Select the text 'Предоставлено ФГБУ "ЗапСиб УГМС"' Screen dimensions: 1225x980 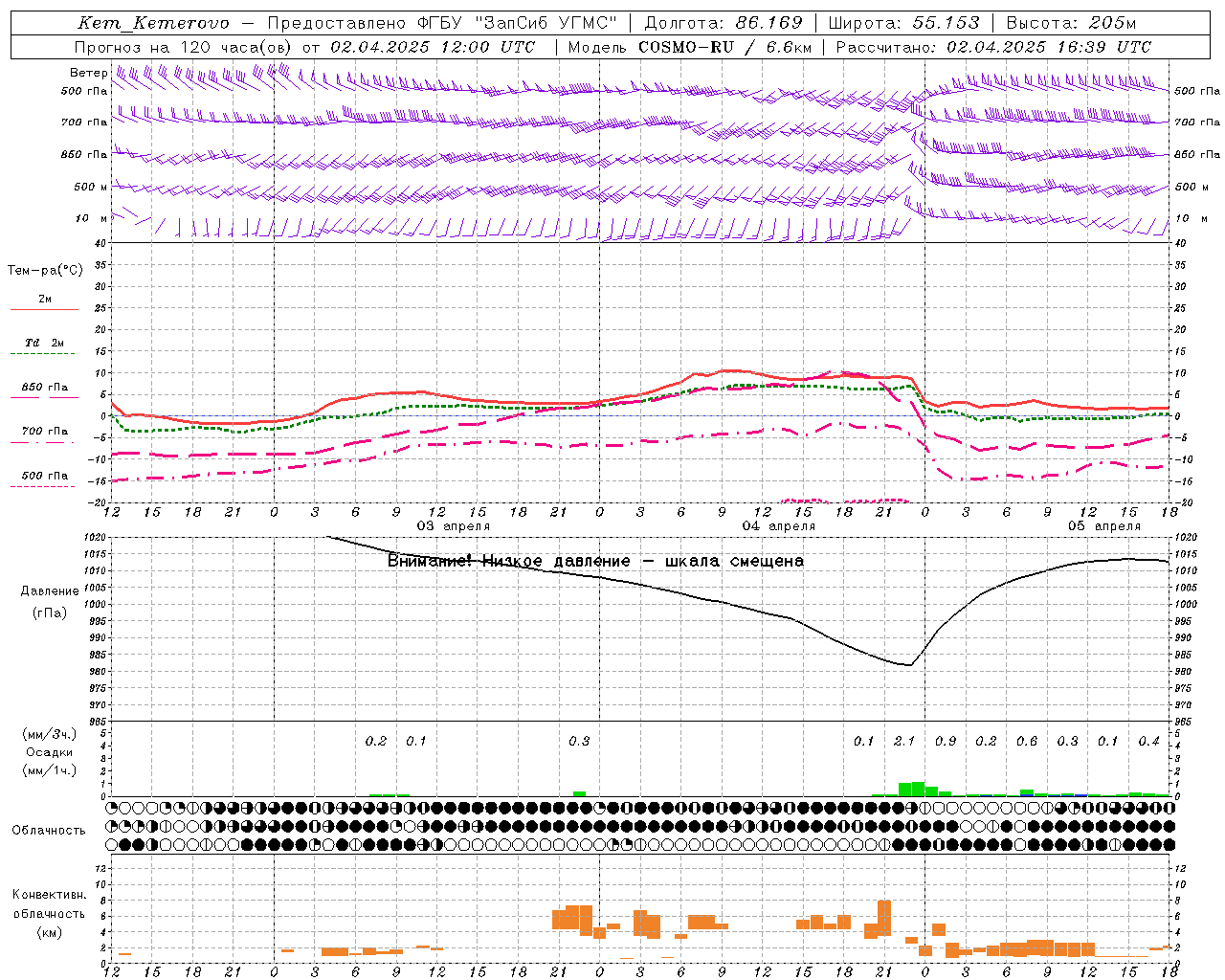[x=442, y=23]
